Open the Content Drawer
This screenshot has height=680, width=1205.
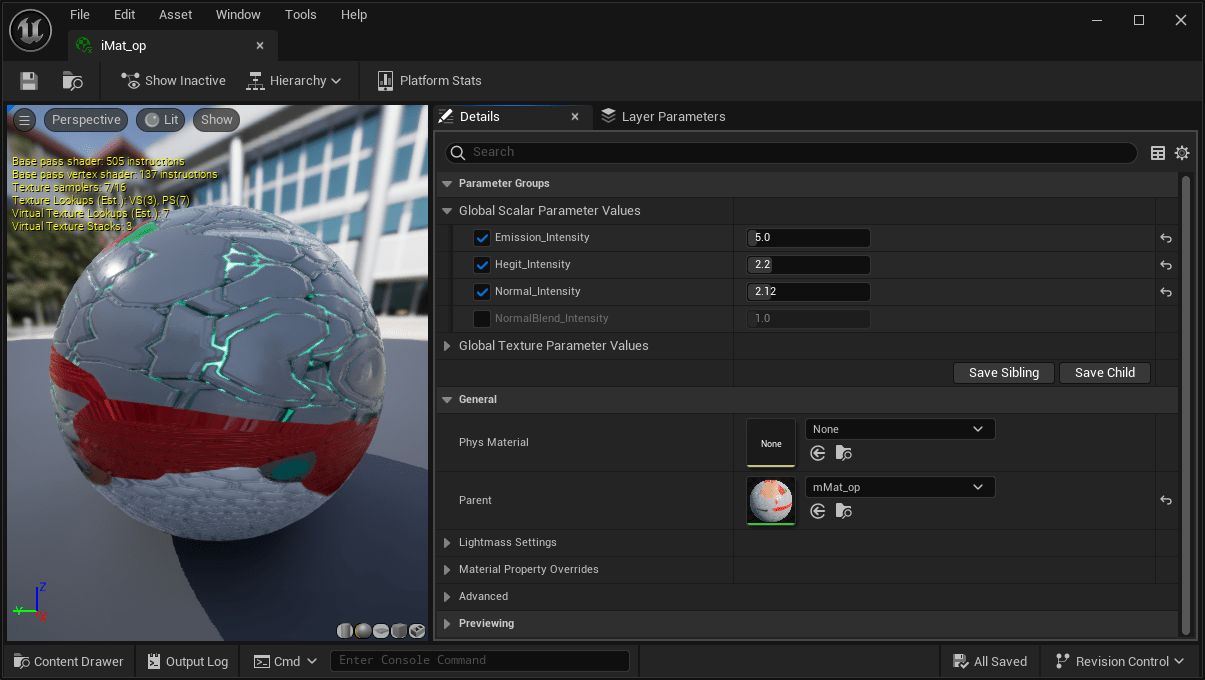coord(69,661)
